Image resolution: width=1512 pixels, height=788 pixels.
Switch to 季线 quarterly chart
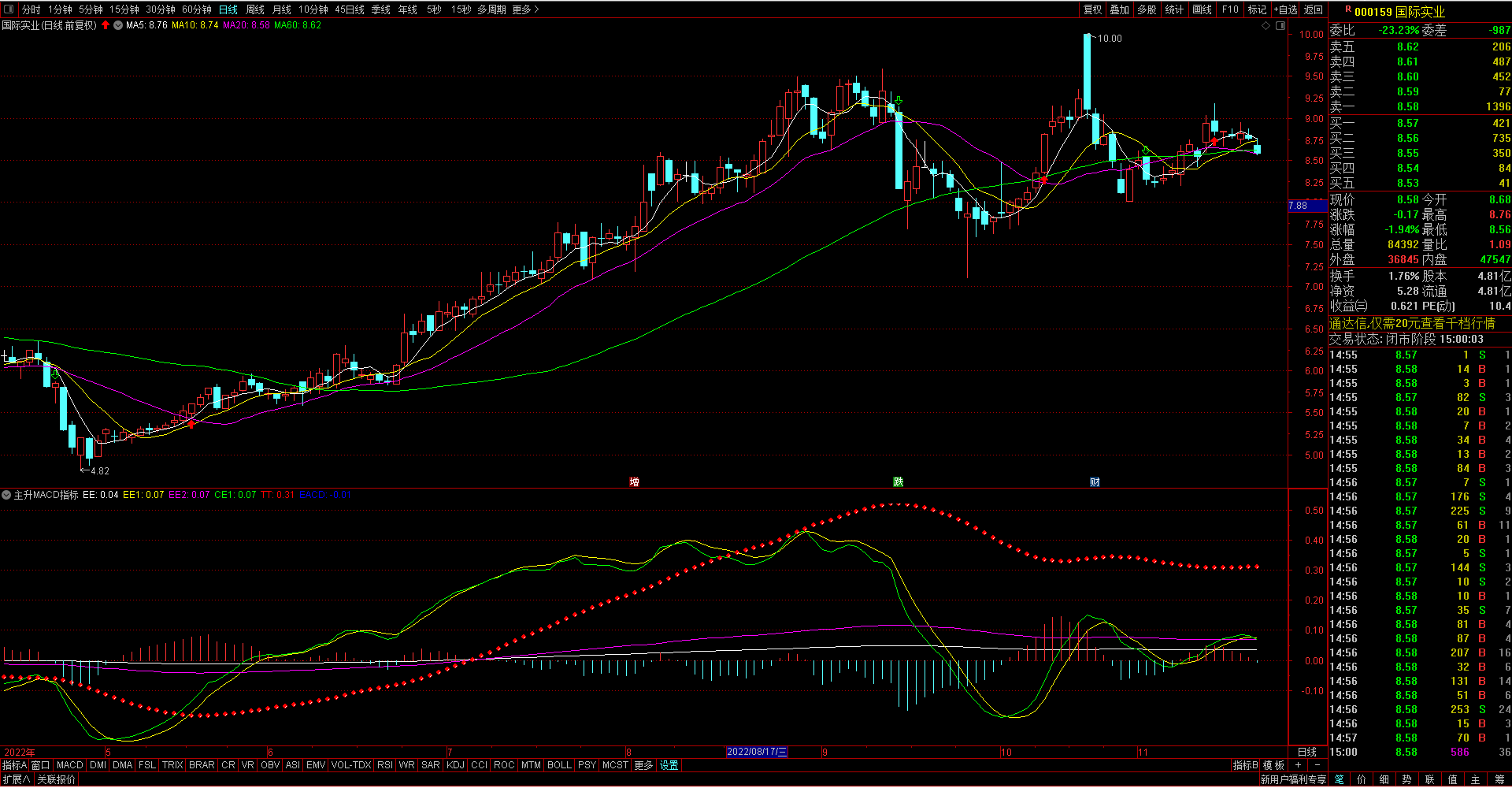click(381, 9)
